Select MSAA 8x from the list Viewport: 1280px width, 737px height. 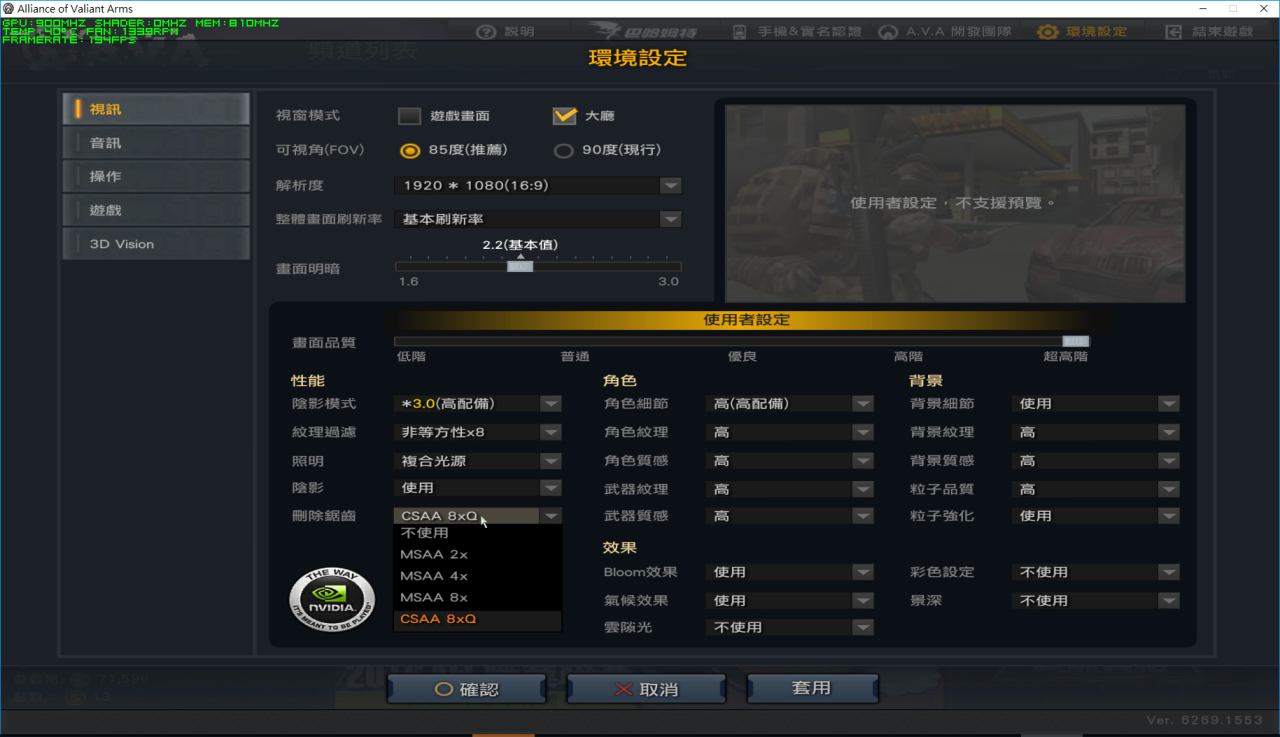(478, 598)
